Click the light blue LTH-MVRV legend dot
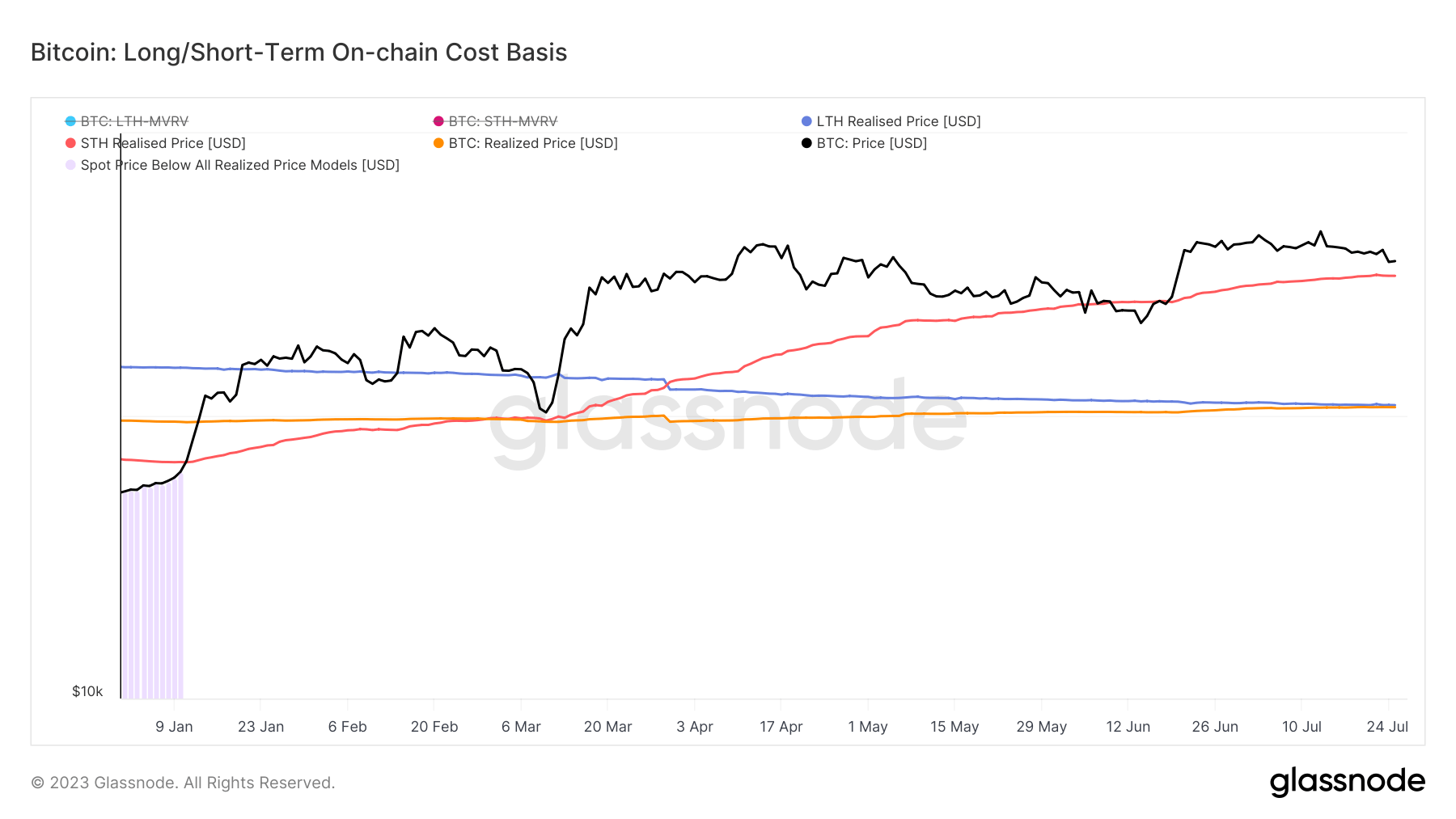 point(71,121)
